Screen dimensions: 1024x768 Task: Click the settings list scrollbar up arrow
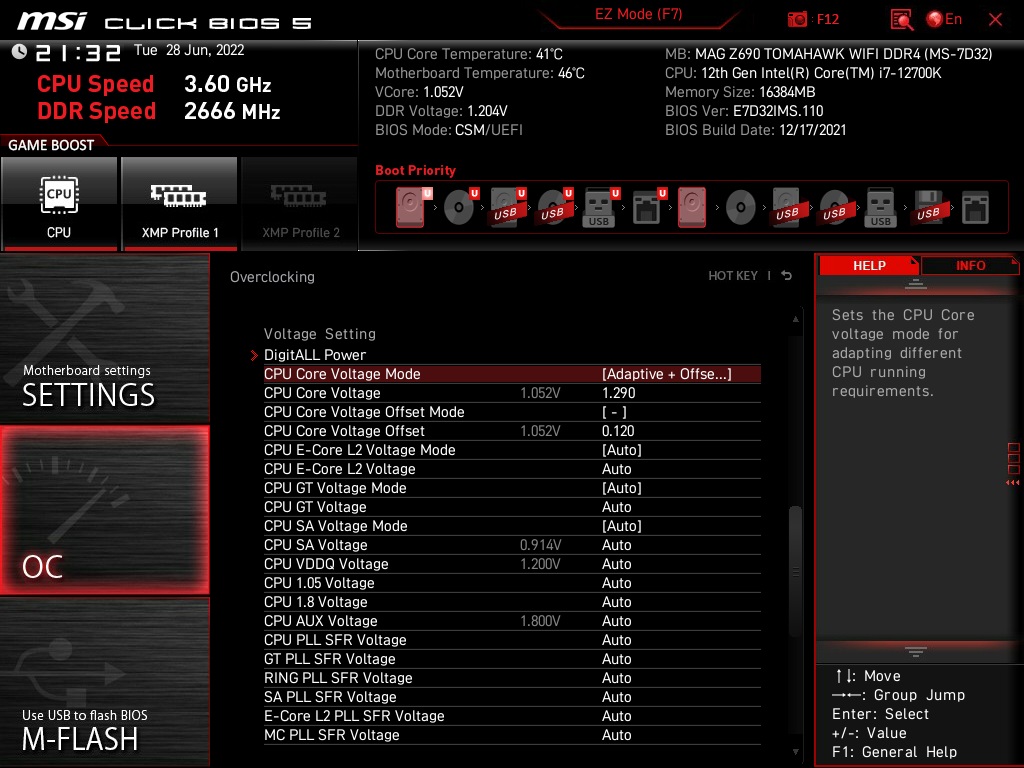(x=795, y=319)
